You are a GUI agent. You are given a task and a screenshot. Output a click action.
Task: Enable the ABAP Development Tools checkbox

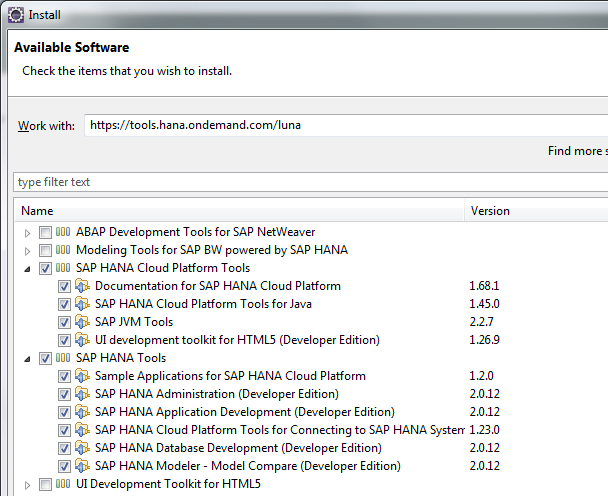click(45, 232)
